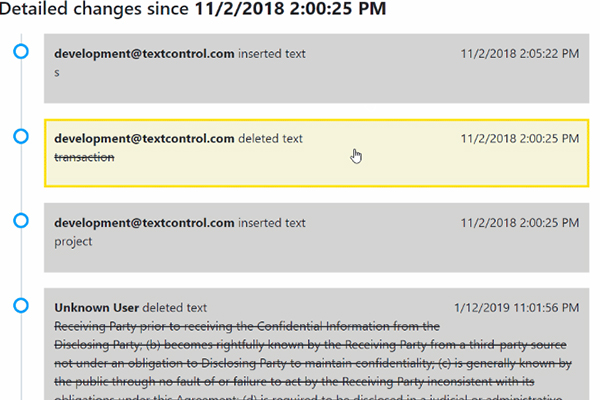Viewport: 600px width, 400px height.
Task: Open the change card with inserted text "s"
Action: [x=316, y=69]
